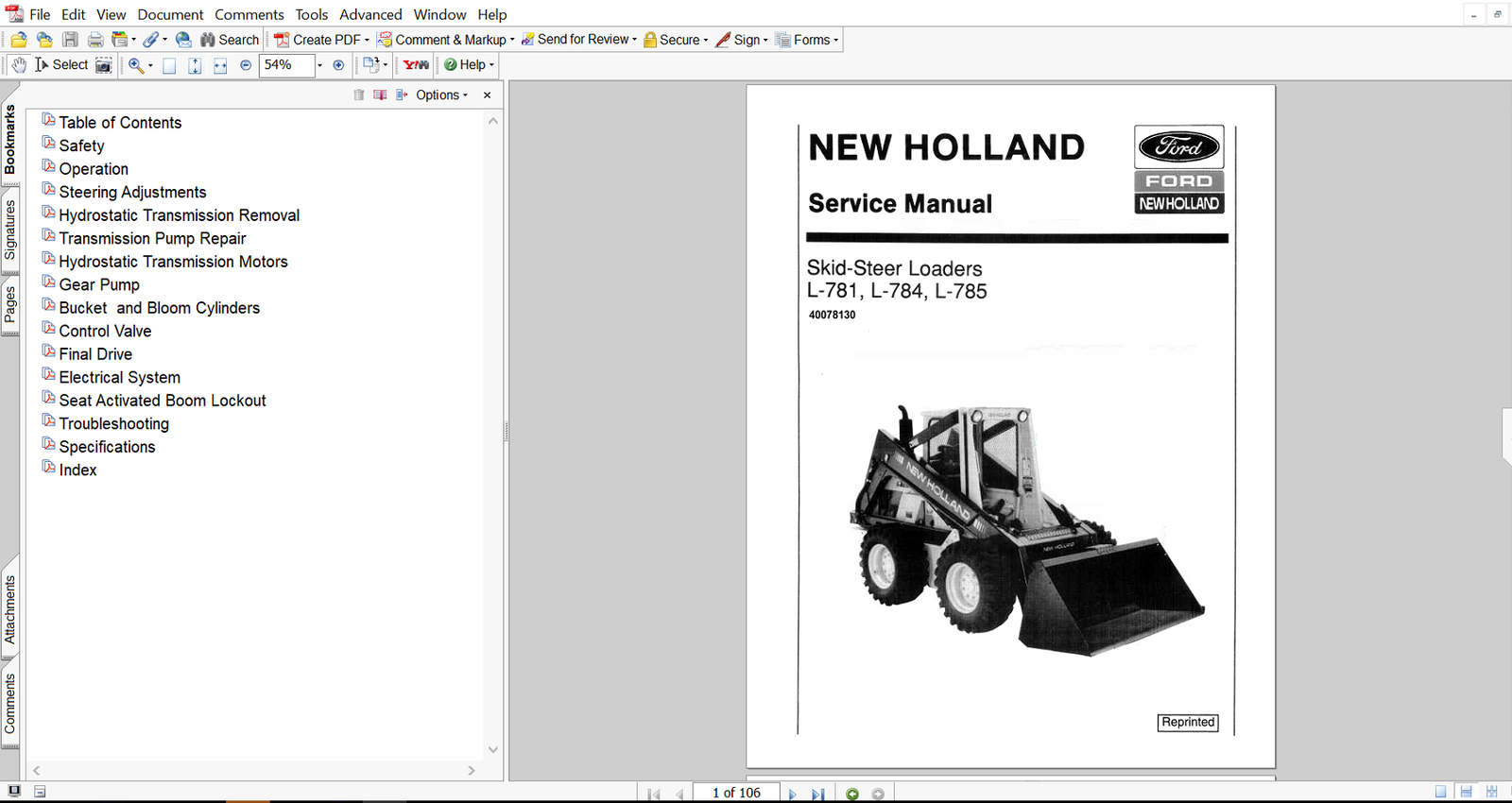This screenshot has width=1512, height=803.
Task: Click the Print icon in toolbar
Action: (x=95, y=40)
